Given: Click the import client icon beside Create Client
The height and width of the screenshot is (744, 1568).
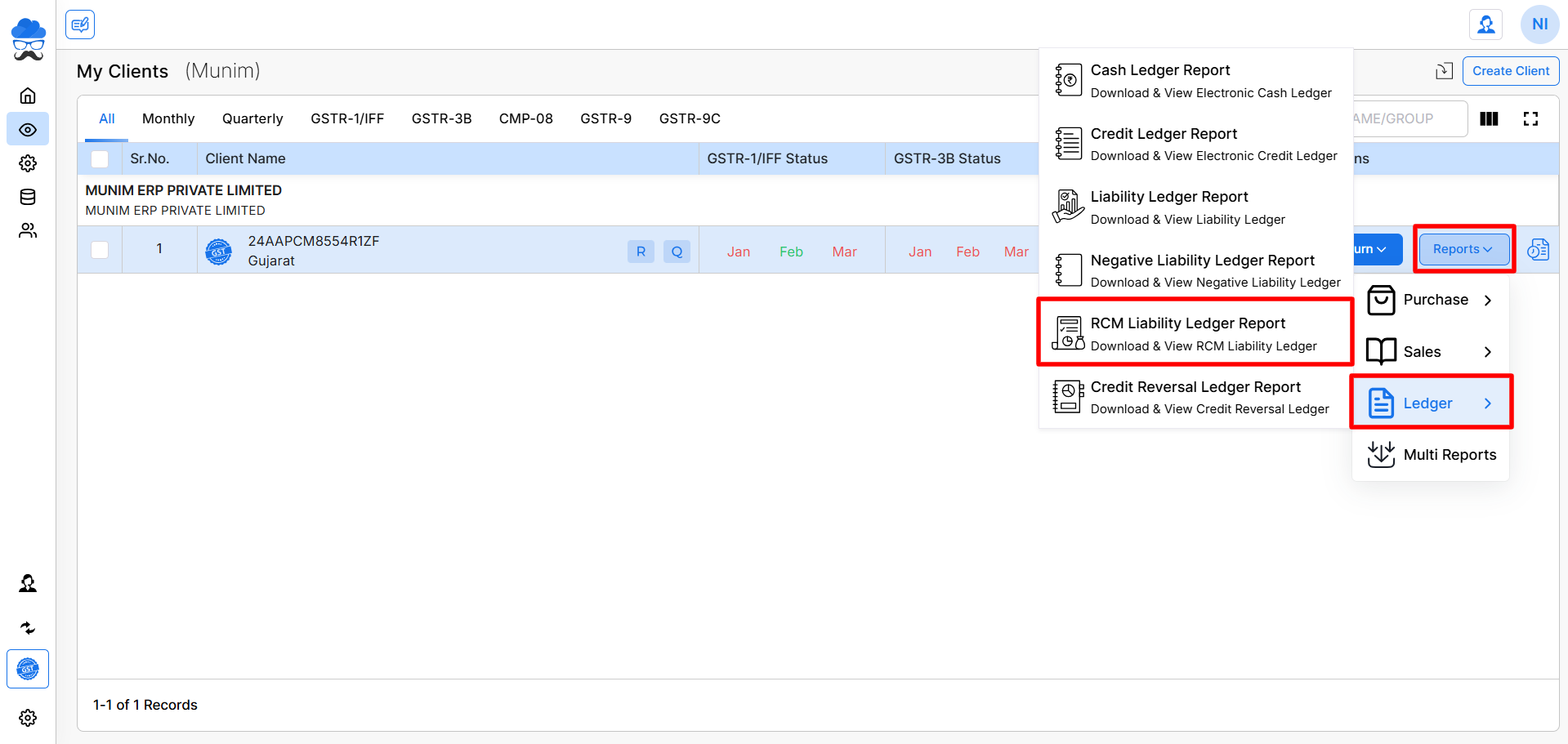Looking at the screenshot, I should 1444,71.
